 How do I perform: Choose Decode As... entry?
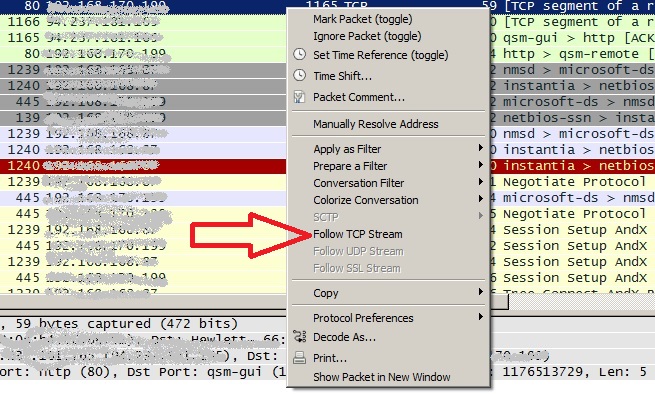tap(344, 337)
